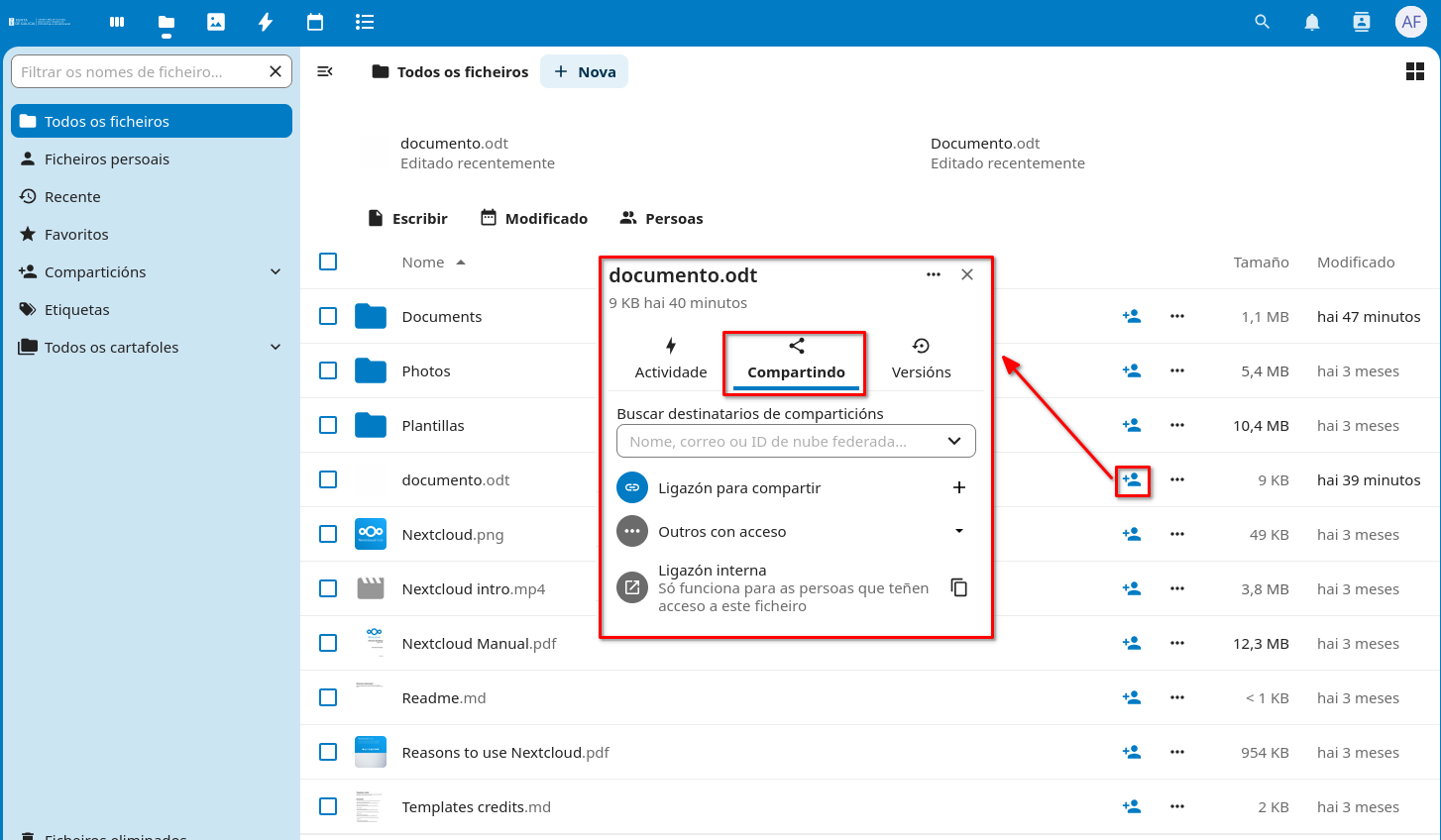The image size is (1441, 840).
Task: Expand the Outros con acceso dropdown
Action: click(958, 531)
